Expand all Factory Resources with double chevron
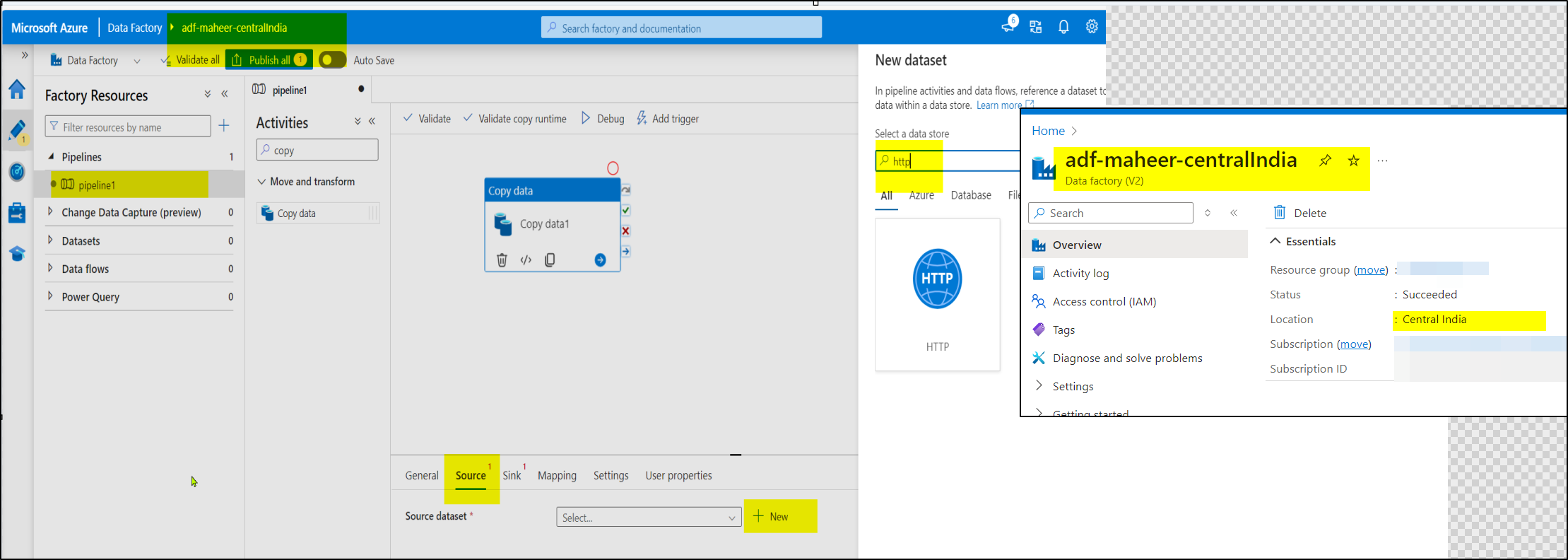Image resolution: width=1568 pixels, height=560 pixels. tap(208, 94)
